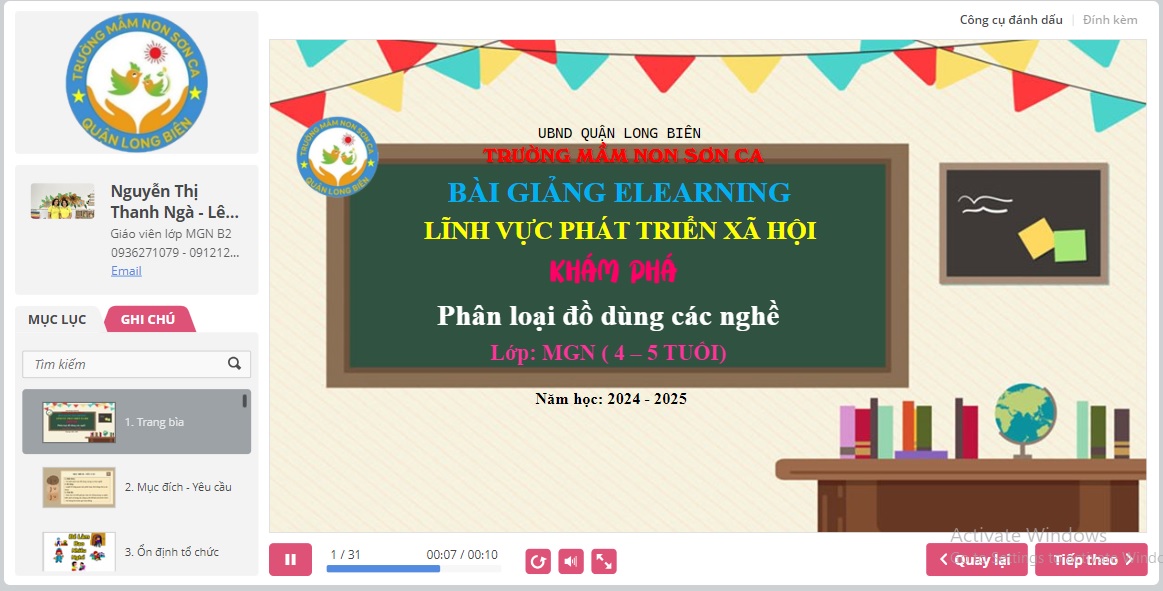Pause the lesson playback
Viewport: 1163px width, 591px height.
(290, 560)
